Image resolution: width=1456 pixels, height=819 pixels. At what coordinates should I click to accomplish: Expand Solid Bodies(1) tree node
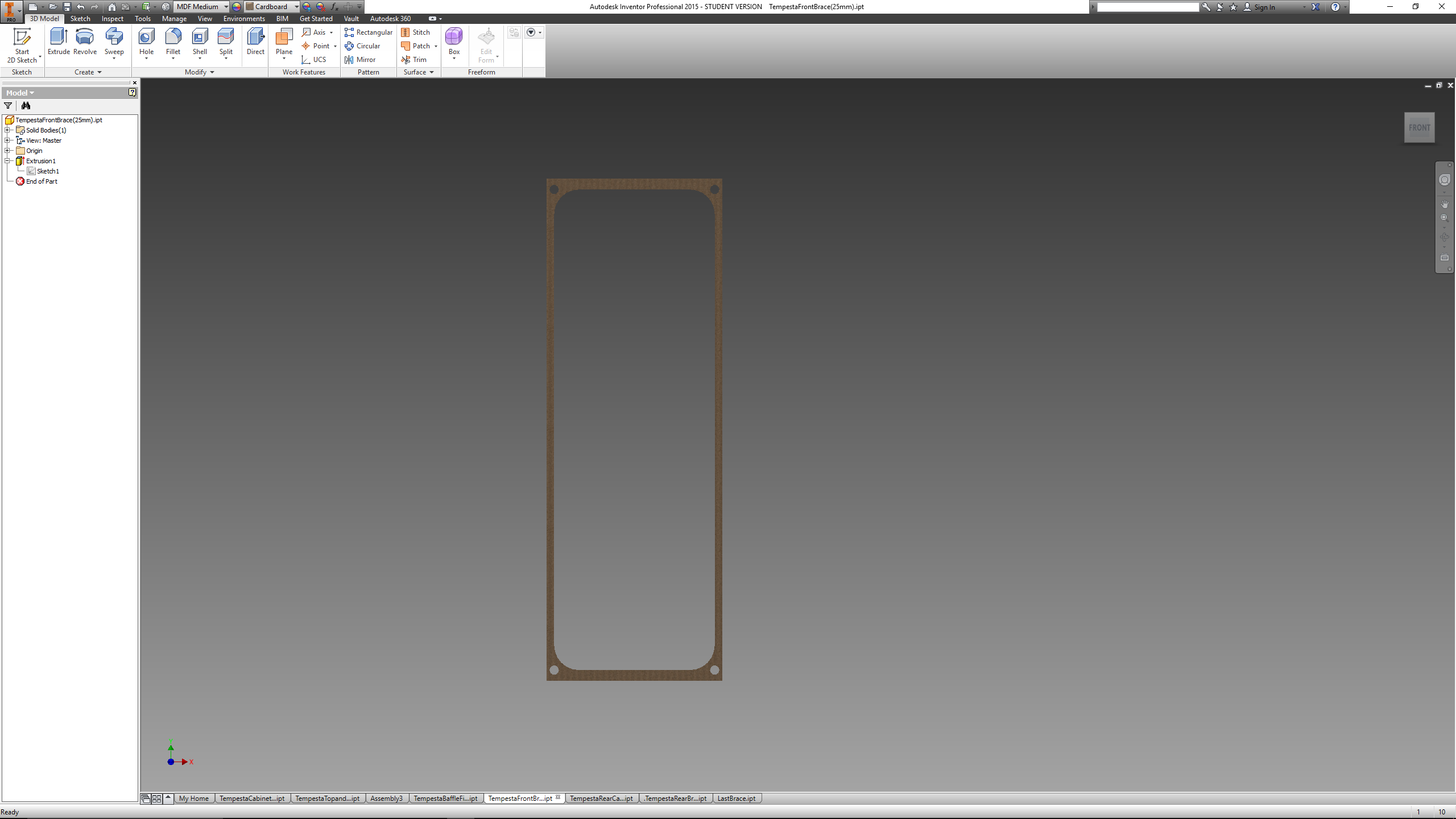click(x=8, y=130)
